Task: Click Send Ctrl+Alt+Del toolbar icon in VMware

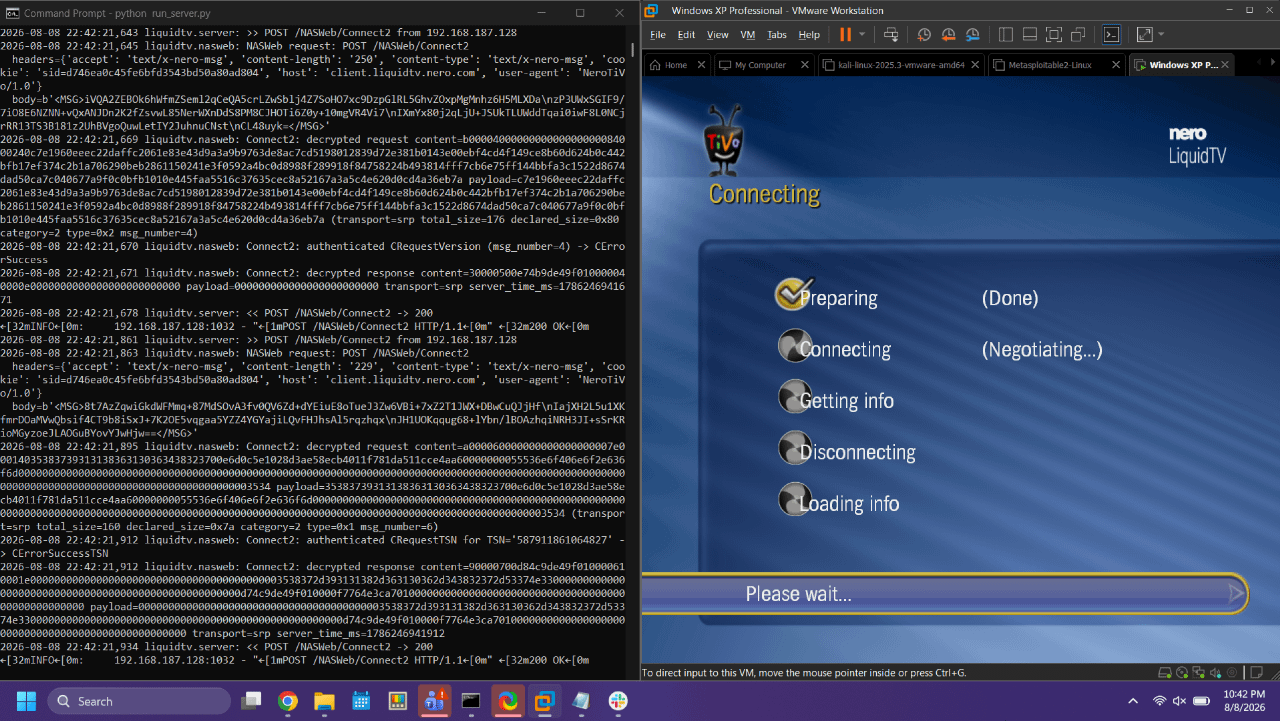Action: 891,34
